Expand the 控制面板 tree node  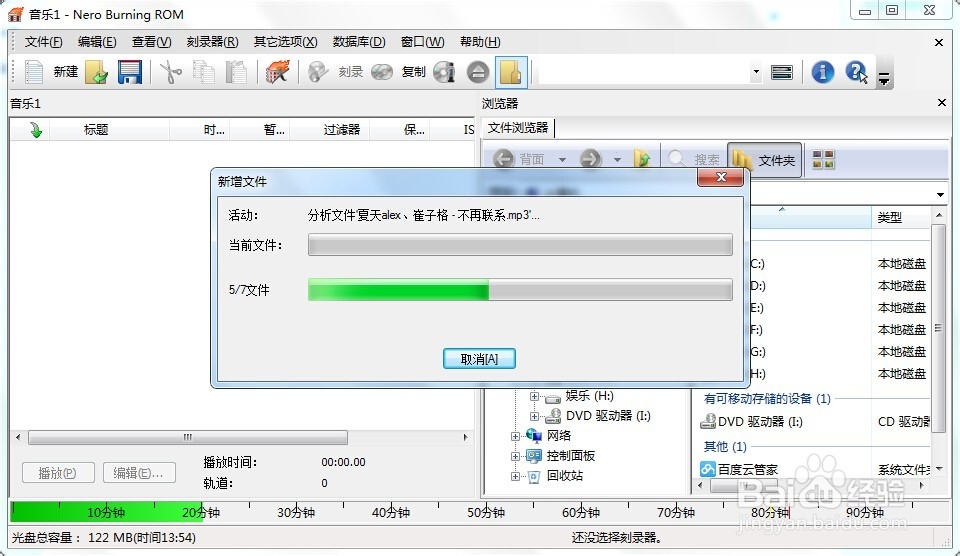[515, 456]
